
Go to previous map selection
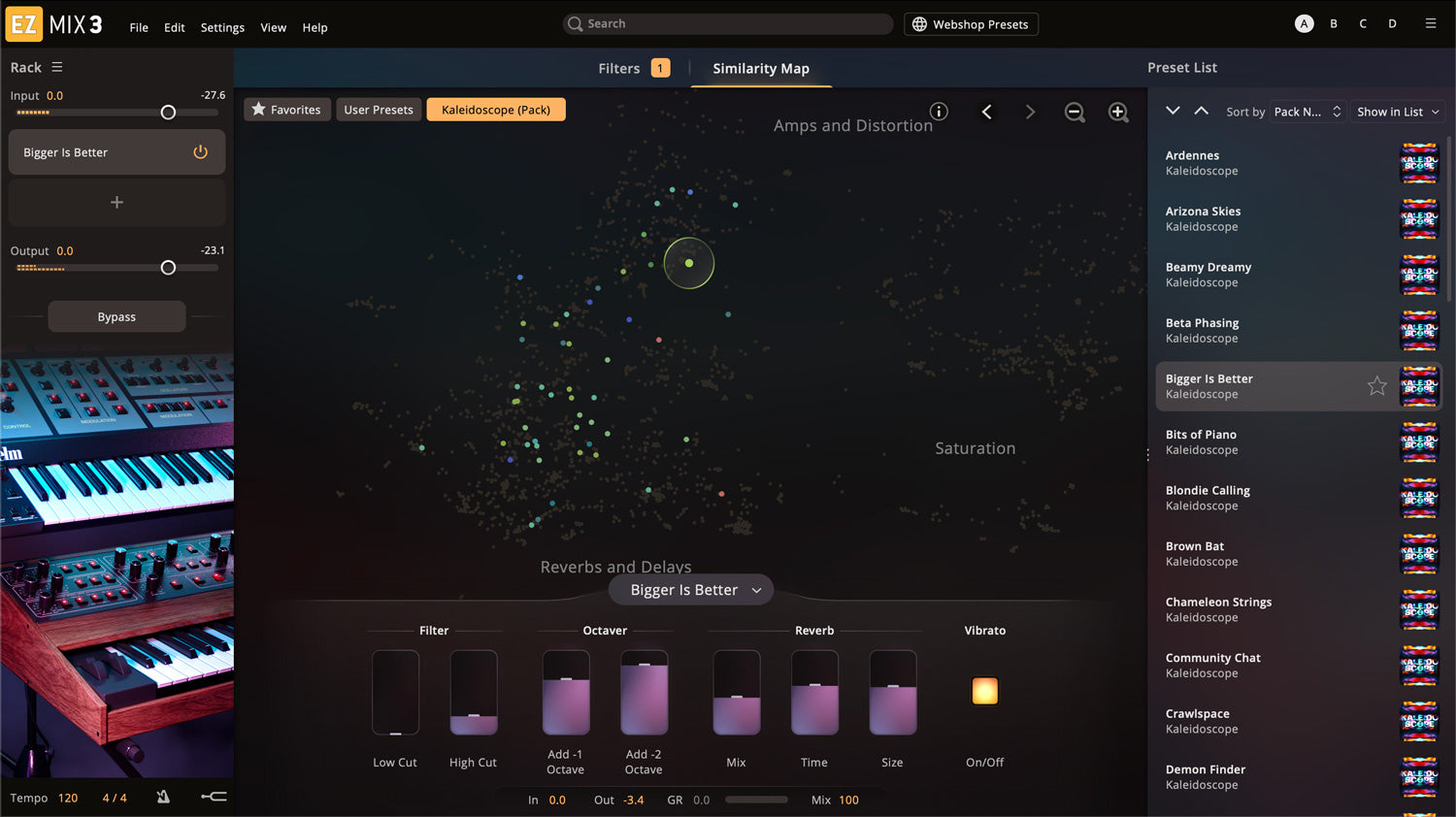pyautogui.click(x=986, y=112)
